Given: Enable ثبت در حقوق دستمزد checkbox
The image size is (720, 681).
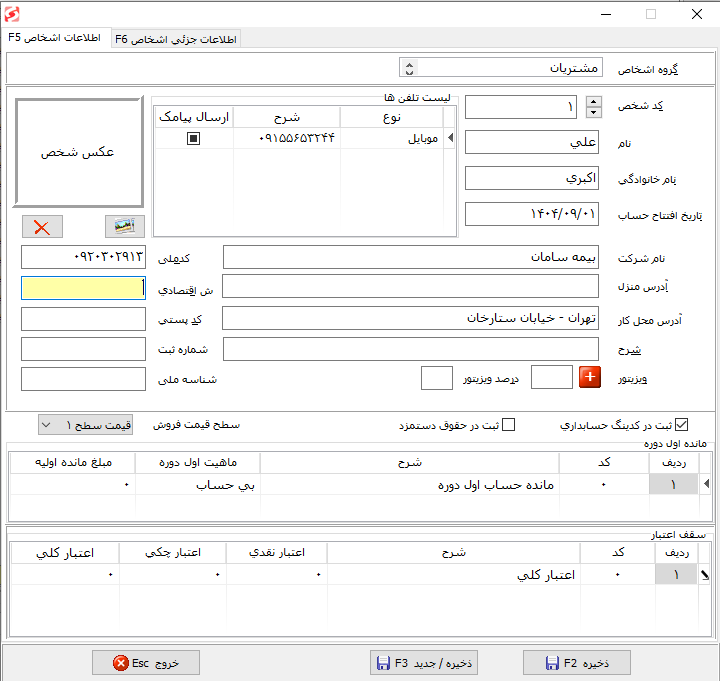Looking at the screenshot, I should click(x=508, y=425).
